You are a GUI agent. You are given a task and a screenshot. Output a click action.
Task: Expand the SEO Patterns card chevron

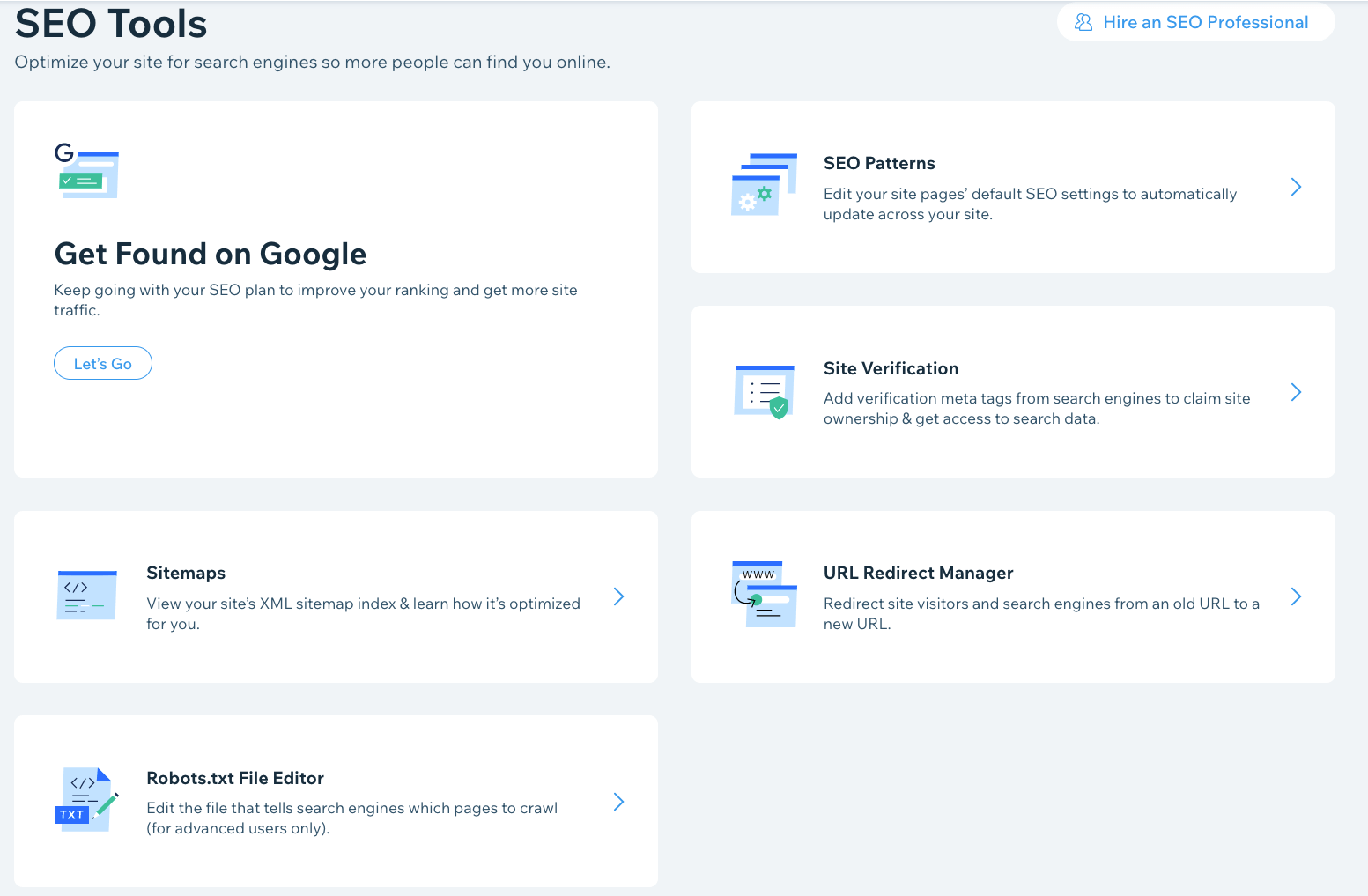(1296, 187)
